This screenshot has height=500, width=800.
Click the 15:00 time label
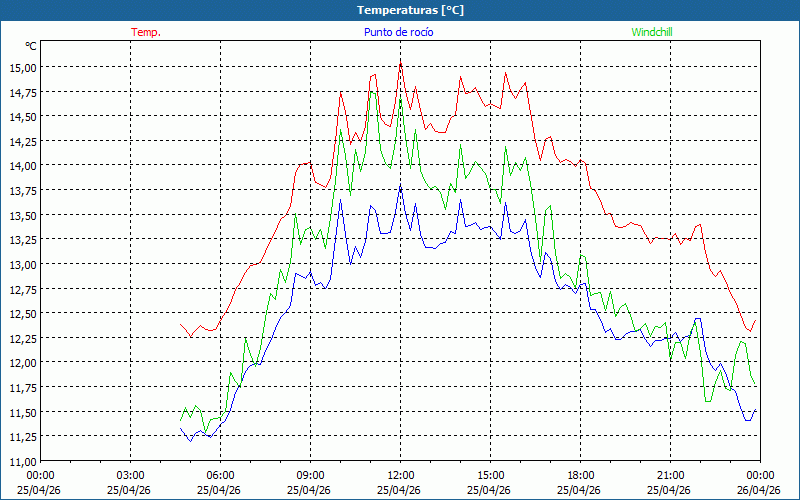pyautogui.click(x=490, y=475)
